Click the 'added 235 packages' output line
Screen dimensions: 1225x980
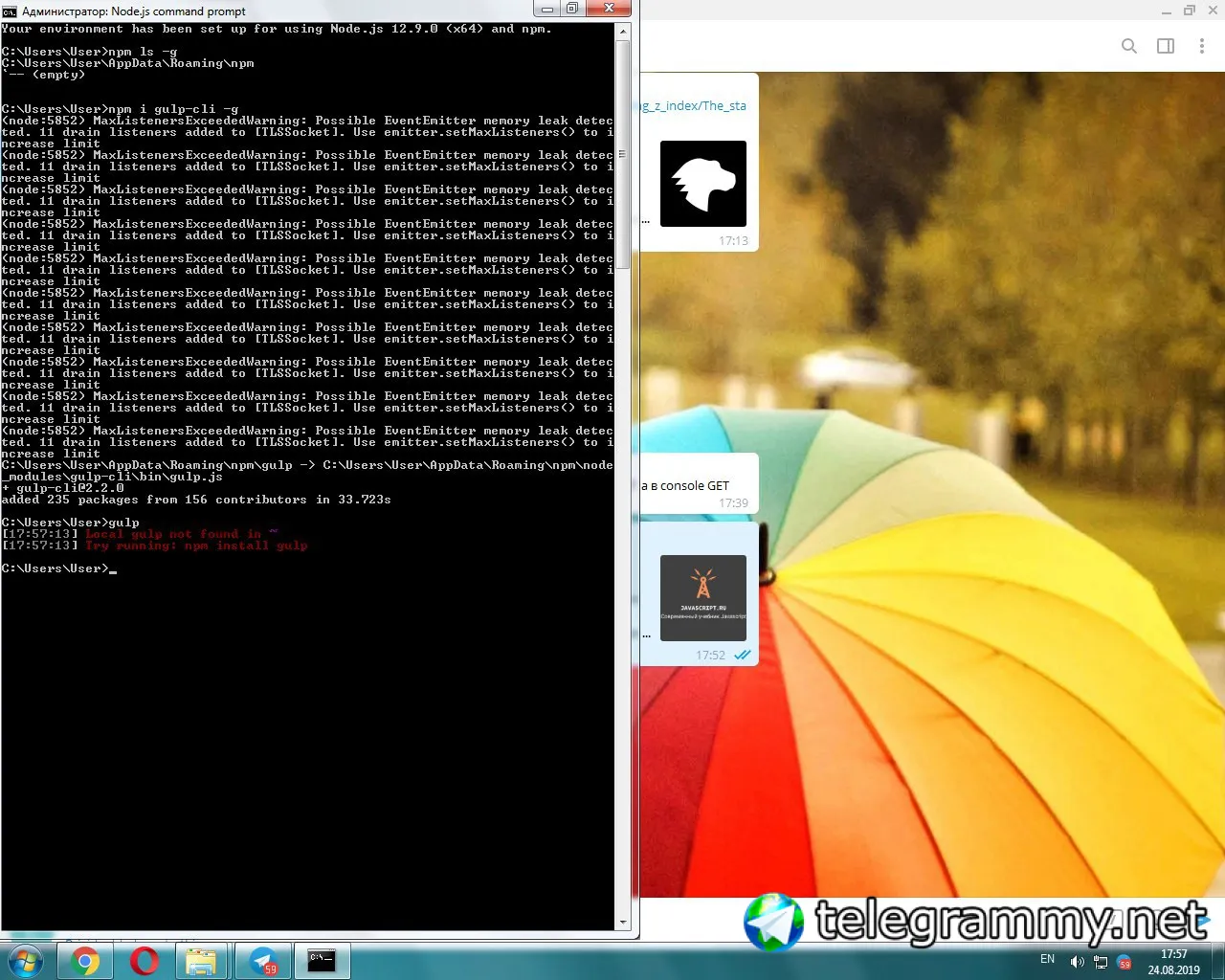tap(196, 500)
